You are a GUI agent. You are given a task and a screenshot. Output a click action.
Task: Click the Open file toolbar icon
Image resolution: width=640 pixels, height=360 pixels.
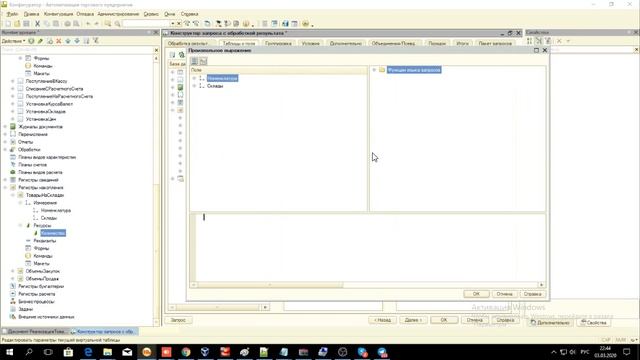17,24
